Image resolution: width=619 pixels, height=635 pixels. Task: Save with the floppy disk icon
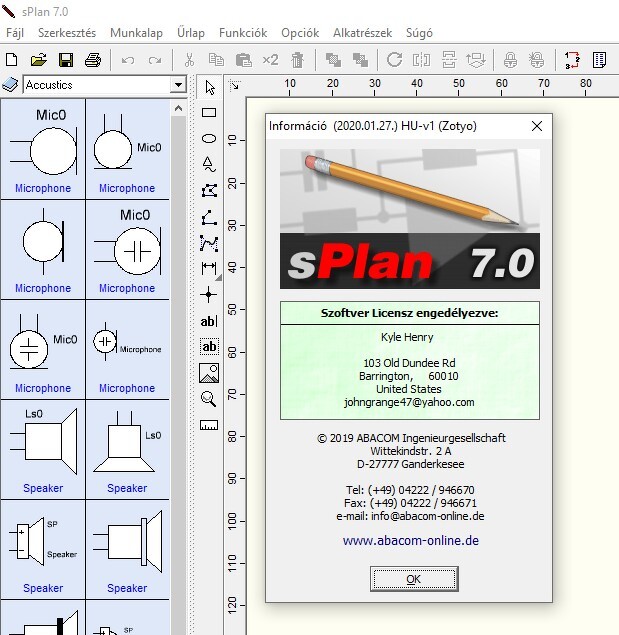click(x=66, y=60)
